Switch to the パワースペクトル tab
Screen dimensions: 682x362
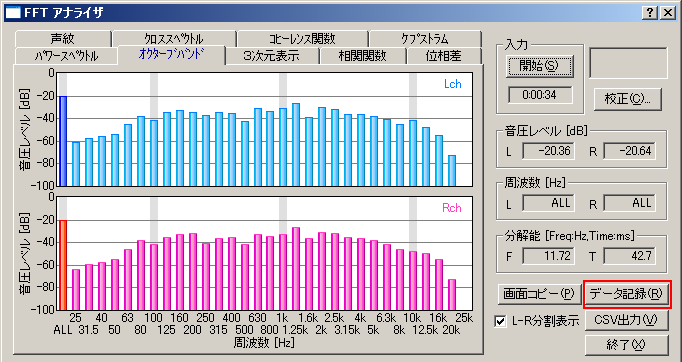tap(66, 56)
